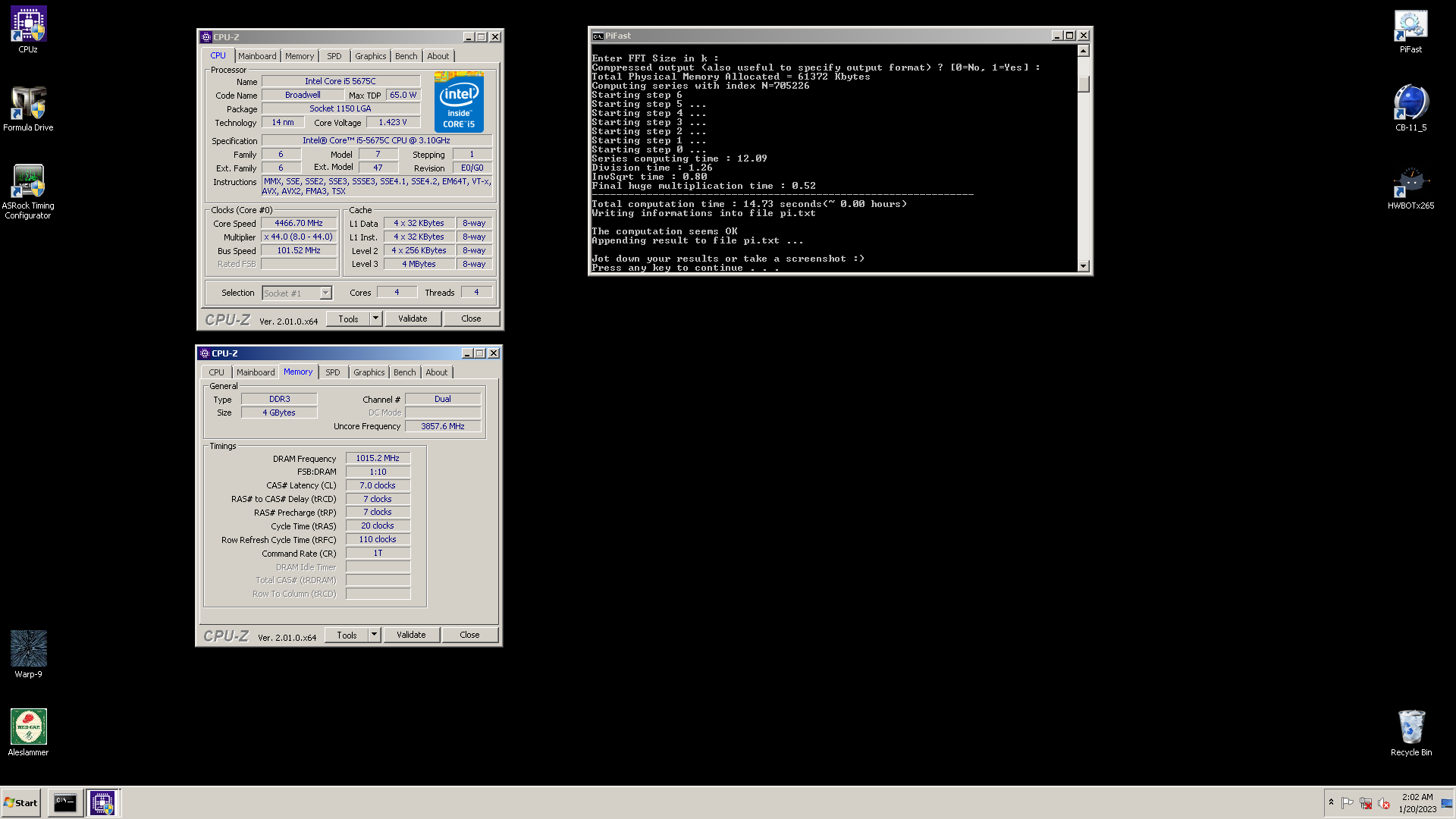Click the Command Rate 1T value

click(378, 553)
